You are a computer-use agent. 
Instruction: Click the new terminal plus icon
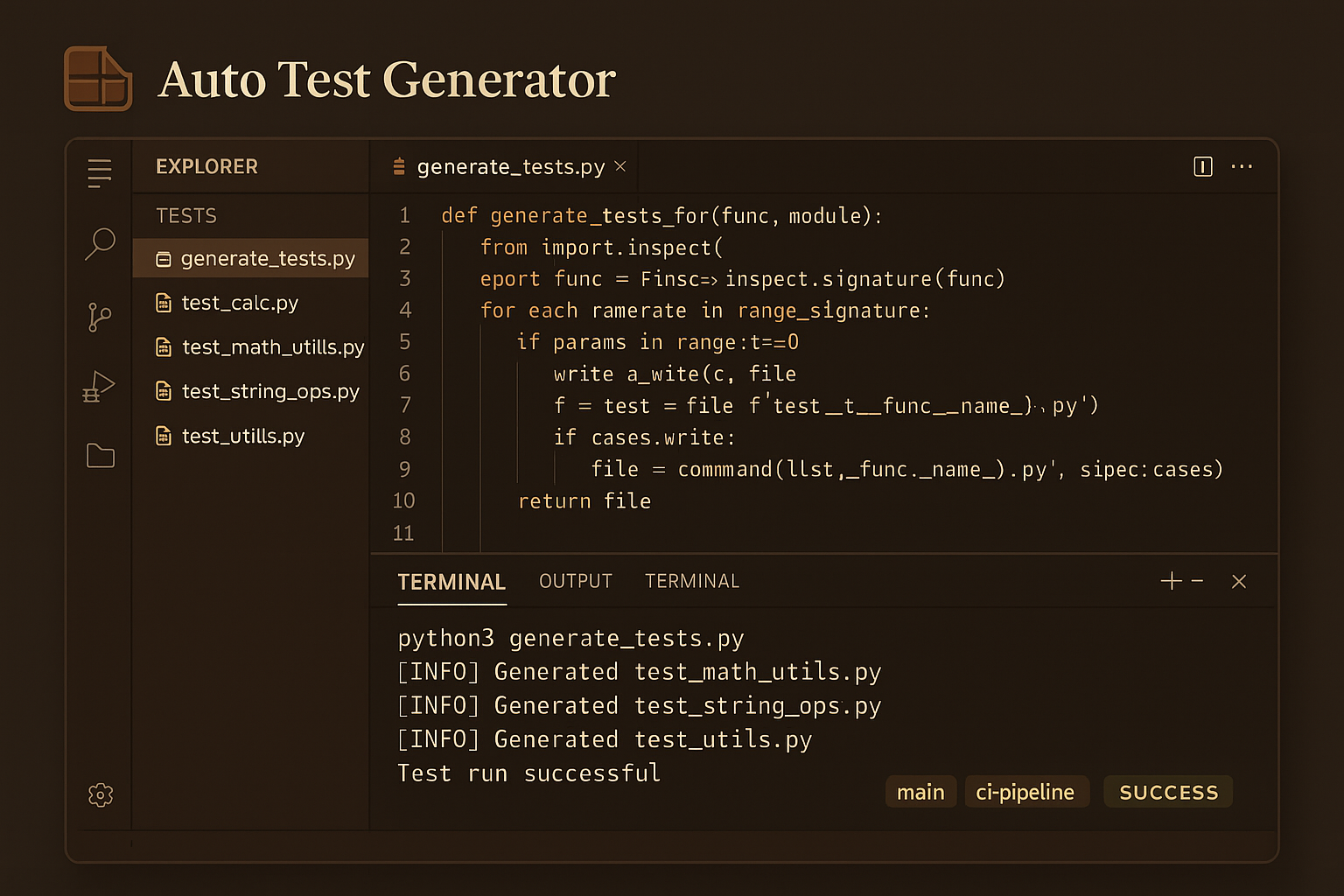pos(1171,580)
